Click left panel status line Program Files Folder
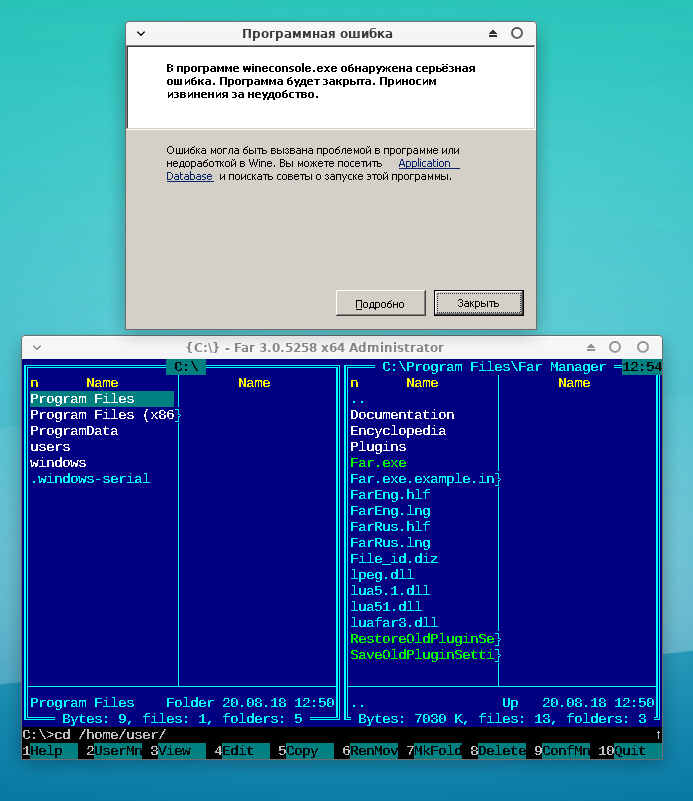Image resolution: width=693 pixels, height=801 pixels. click(x=182, y=703)
